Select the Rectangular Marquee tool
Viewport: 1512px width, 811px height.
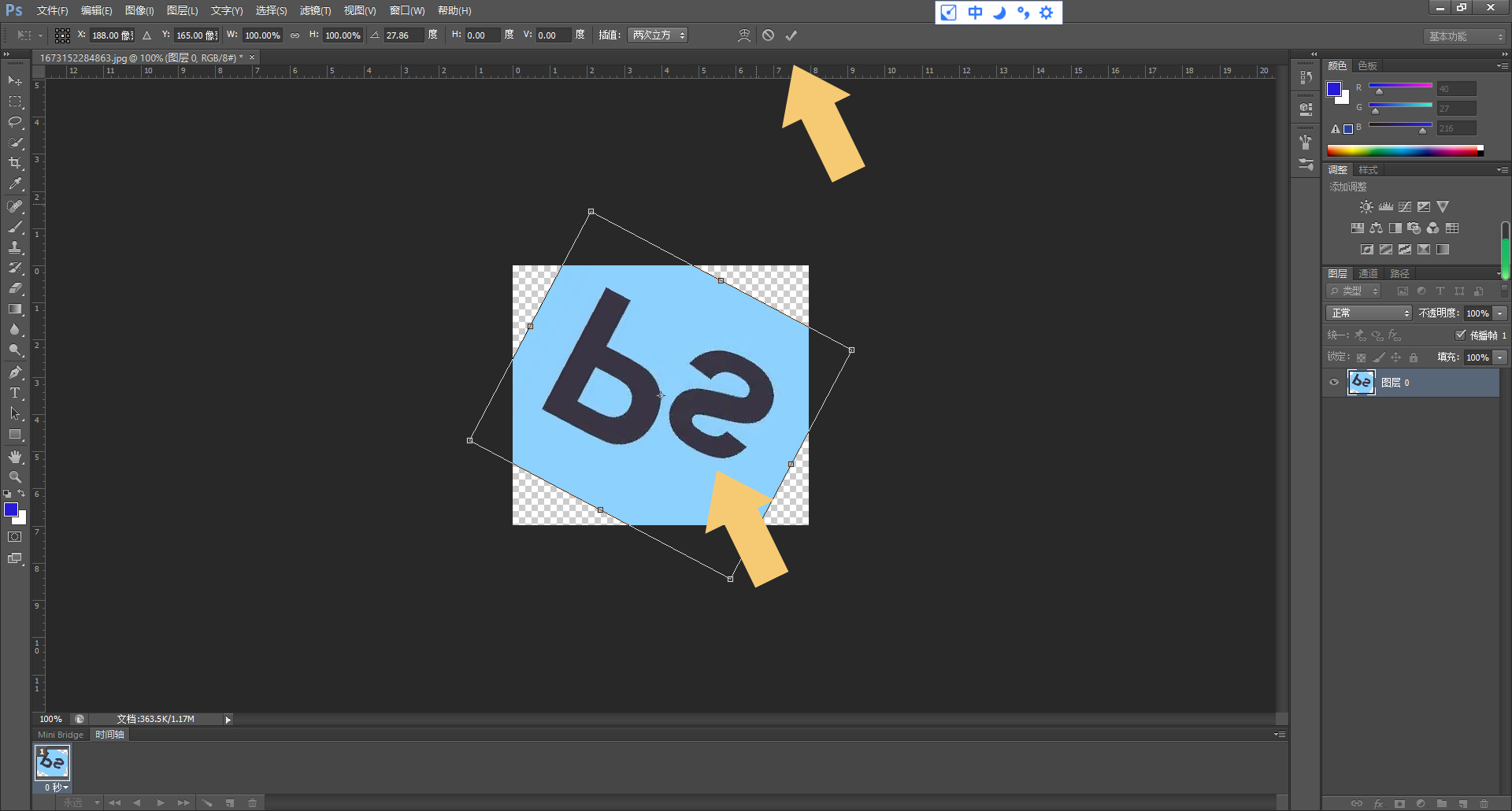click(15, 102)
